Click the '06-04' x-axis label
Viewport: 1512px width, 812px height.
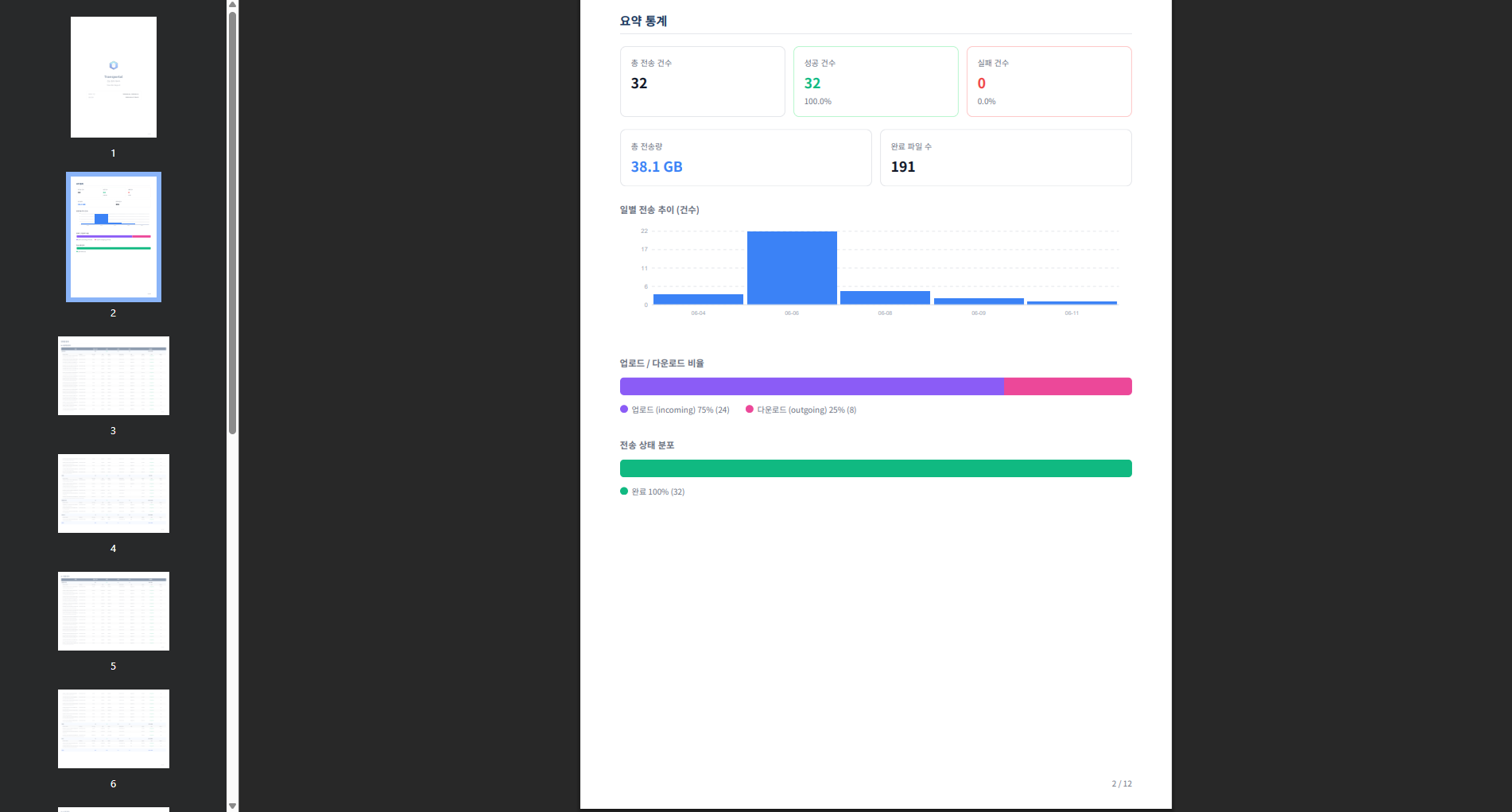tap(698, 313)
